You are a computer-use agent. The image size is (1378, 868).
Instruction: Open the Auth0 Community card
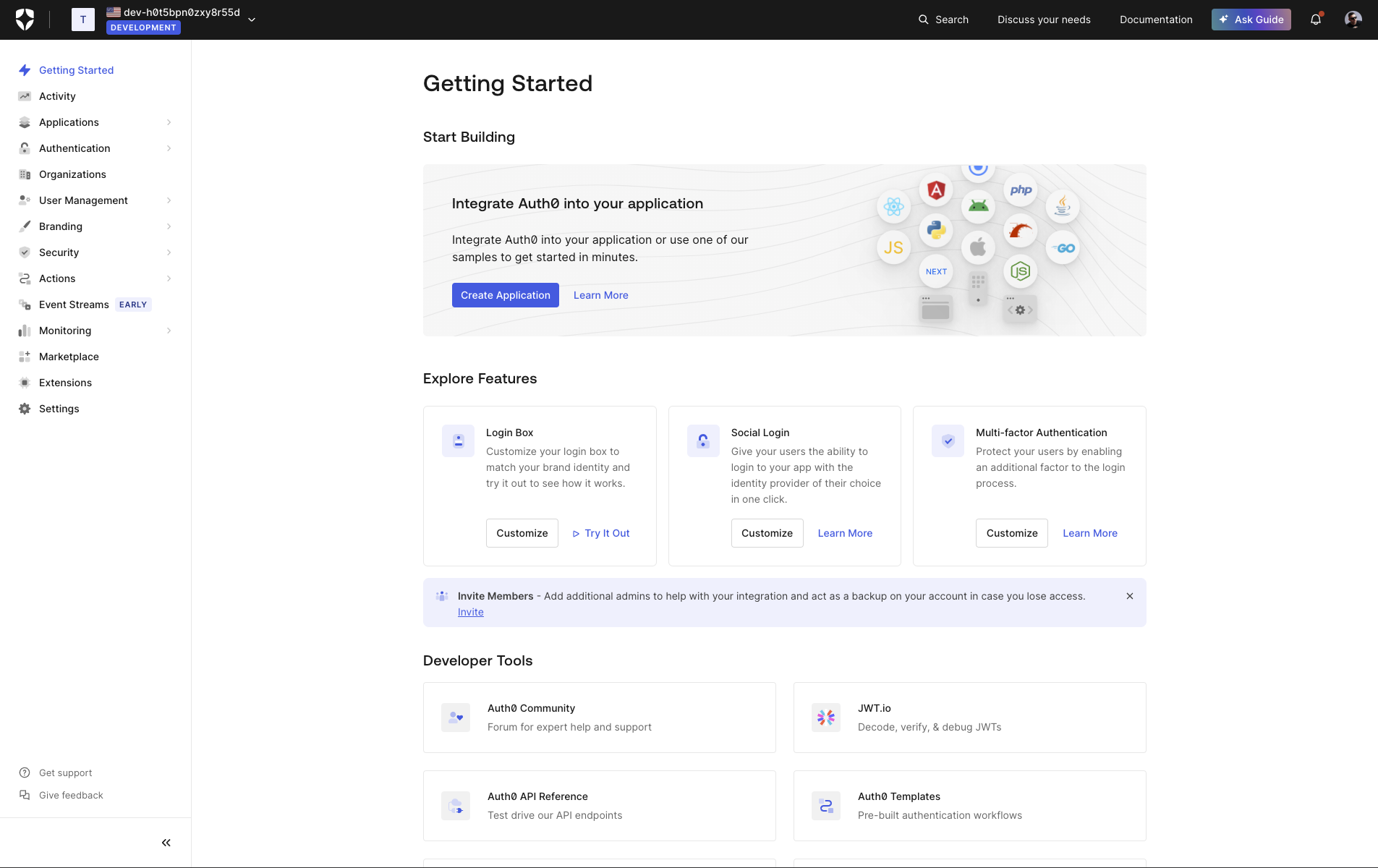click(600, 718)
